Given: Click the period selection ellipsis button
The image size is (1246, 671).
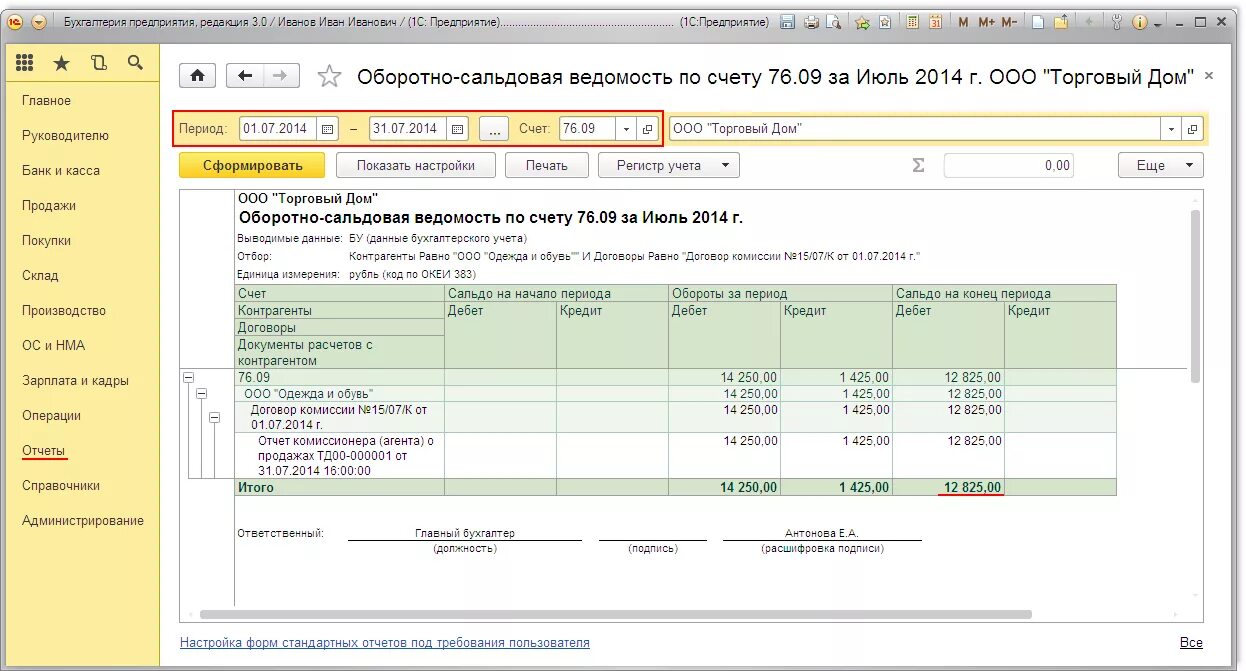Looking at the screenshot, I should click(x=494, y=129).
